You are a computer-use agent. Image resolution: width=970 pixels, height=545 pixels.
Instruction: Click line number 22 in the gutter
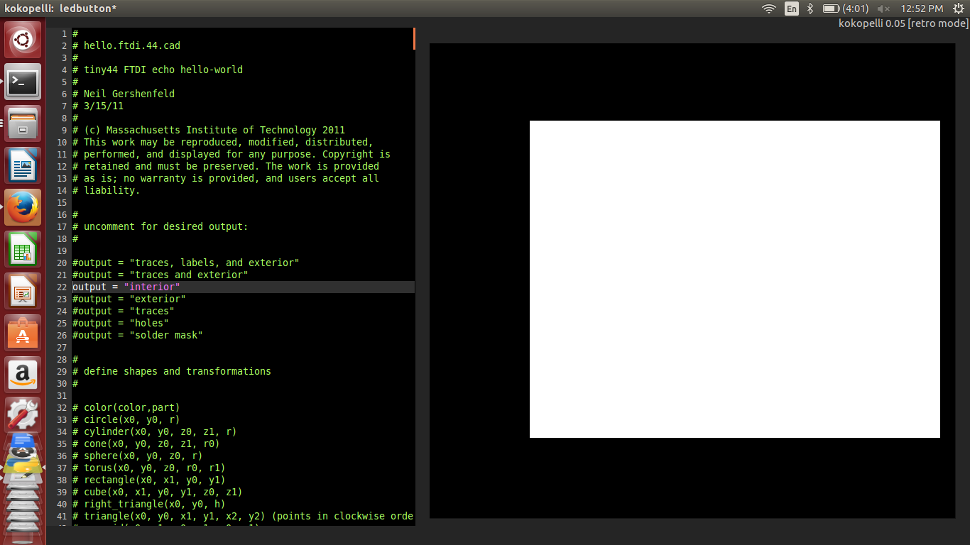pyautogui.click(x=61, y=287)
